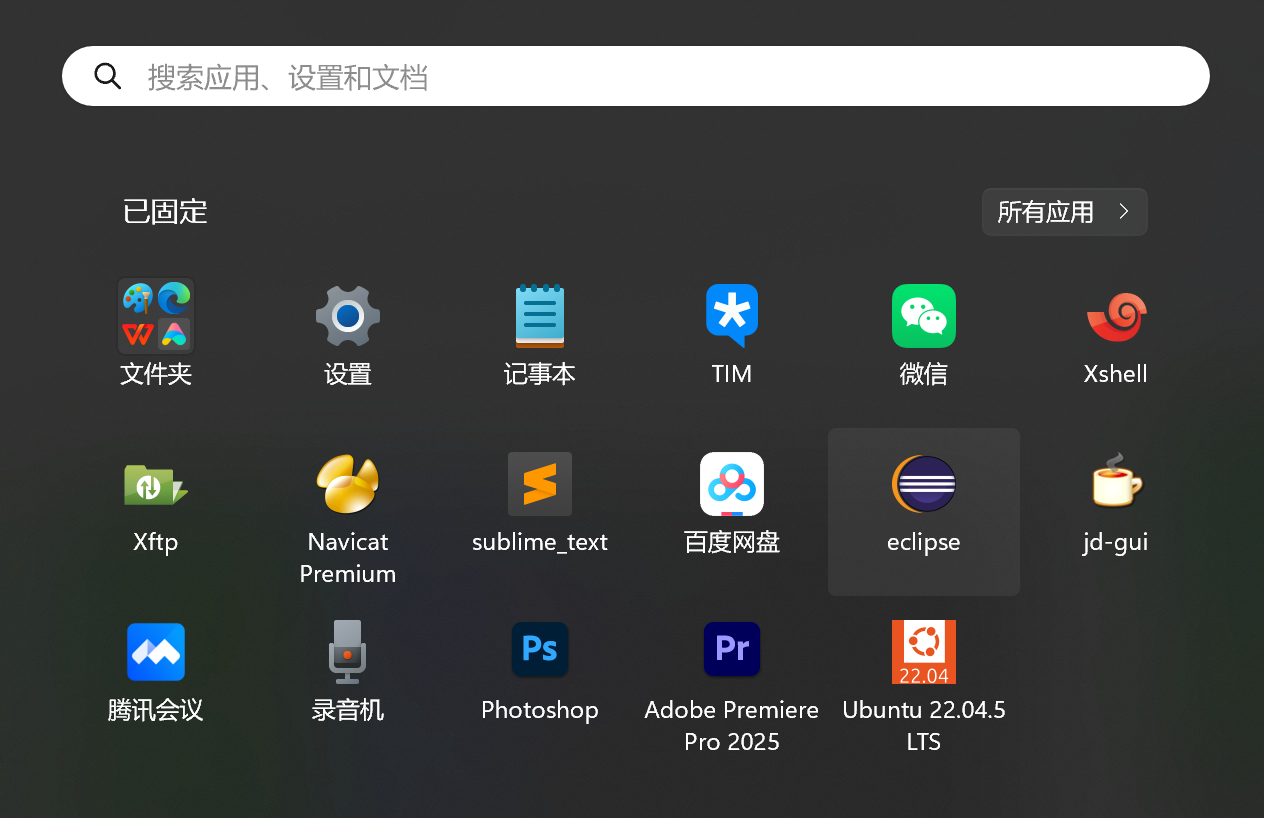Click the 所有应用 button
The image size is (1264, 818).
pyautogui.click(x=1065, y=212)
